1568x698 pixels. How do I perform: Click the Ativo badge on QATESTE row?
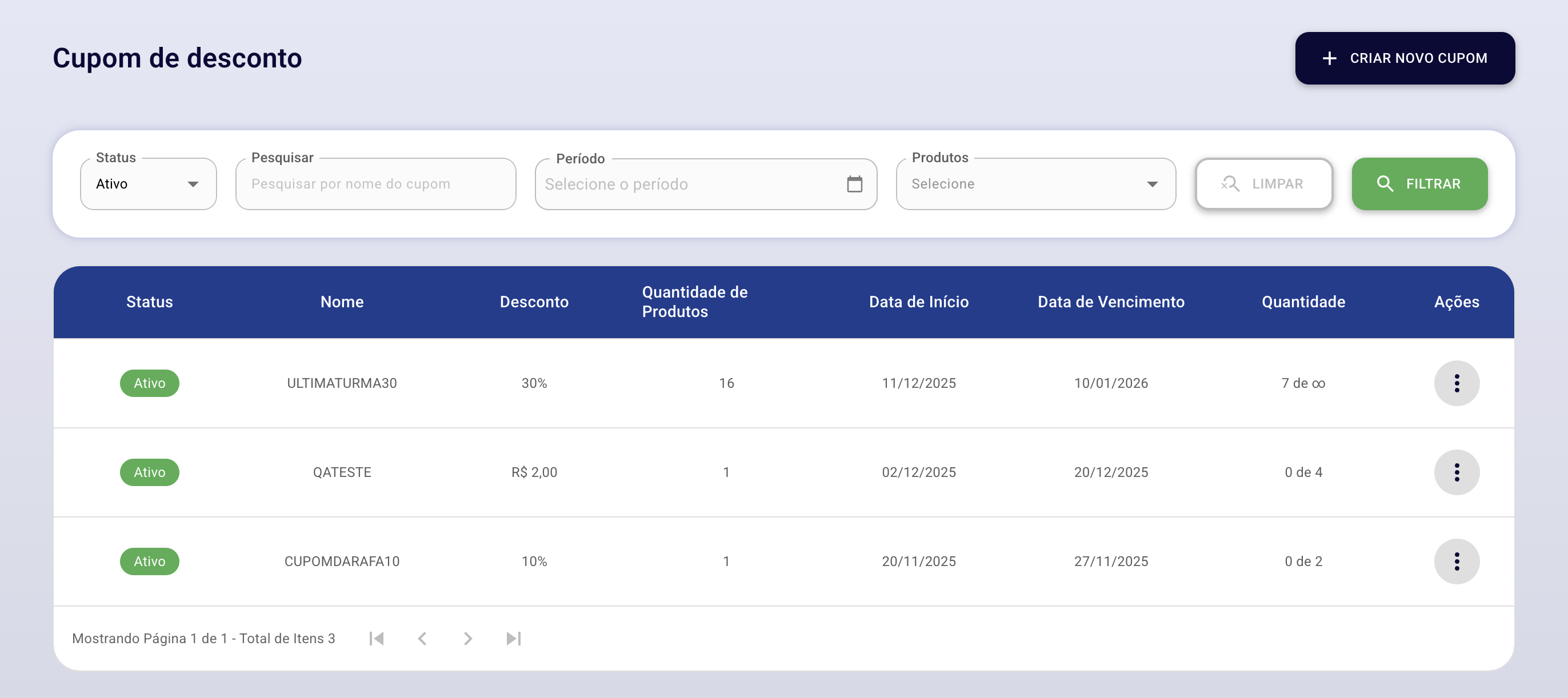(x=150, y=472)
